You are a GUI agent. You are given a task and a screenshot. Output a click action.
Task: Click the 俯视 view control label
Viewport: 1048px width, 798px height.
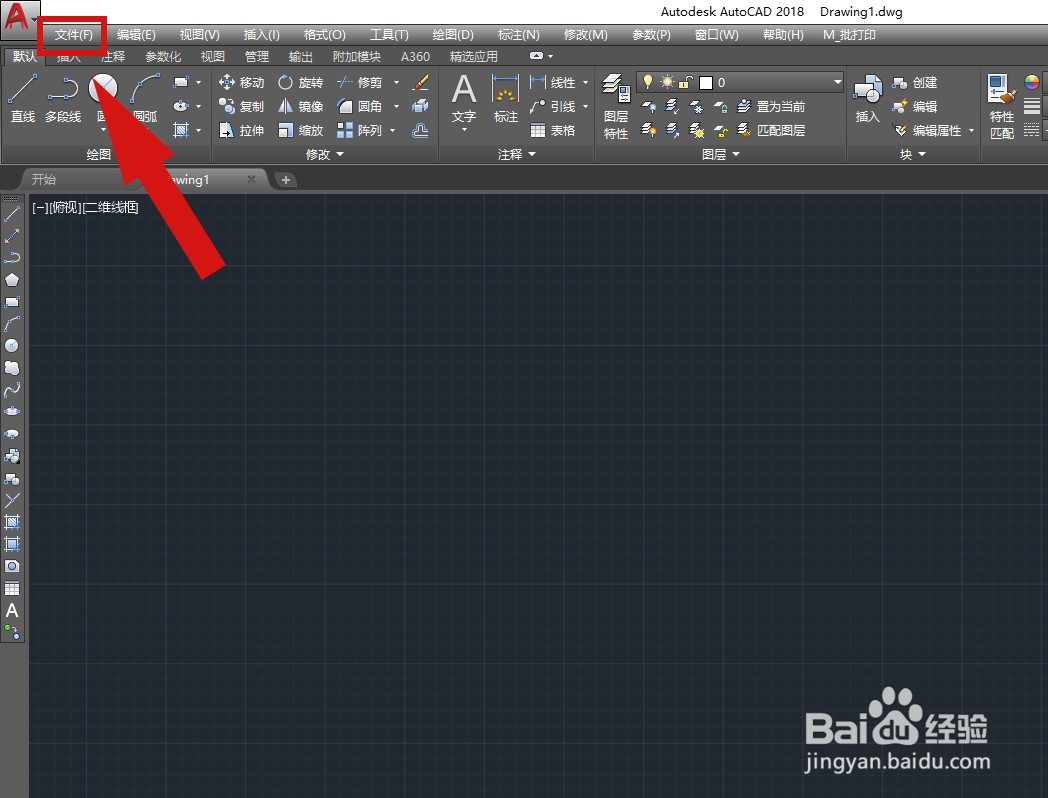point(66,207)
